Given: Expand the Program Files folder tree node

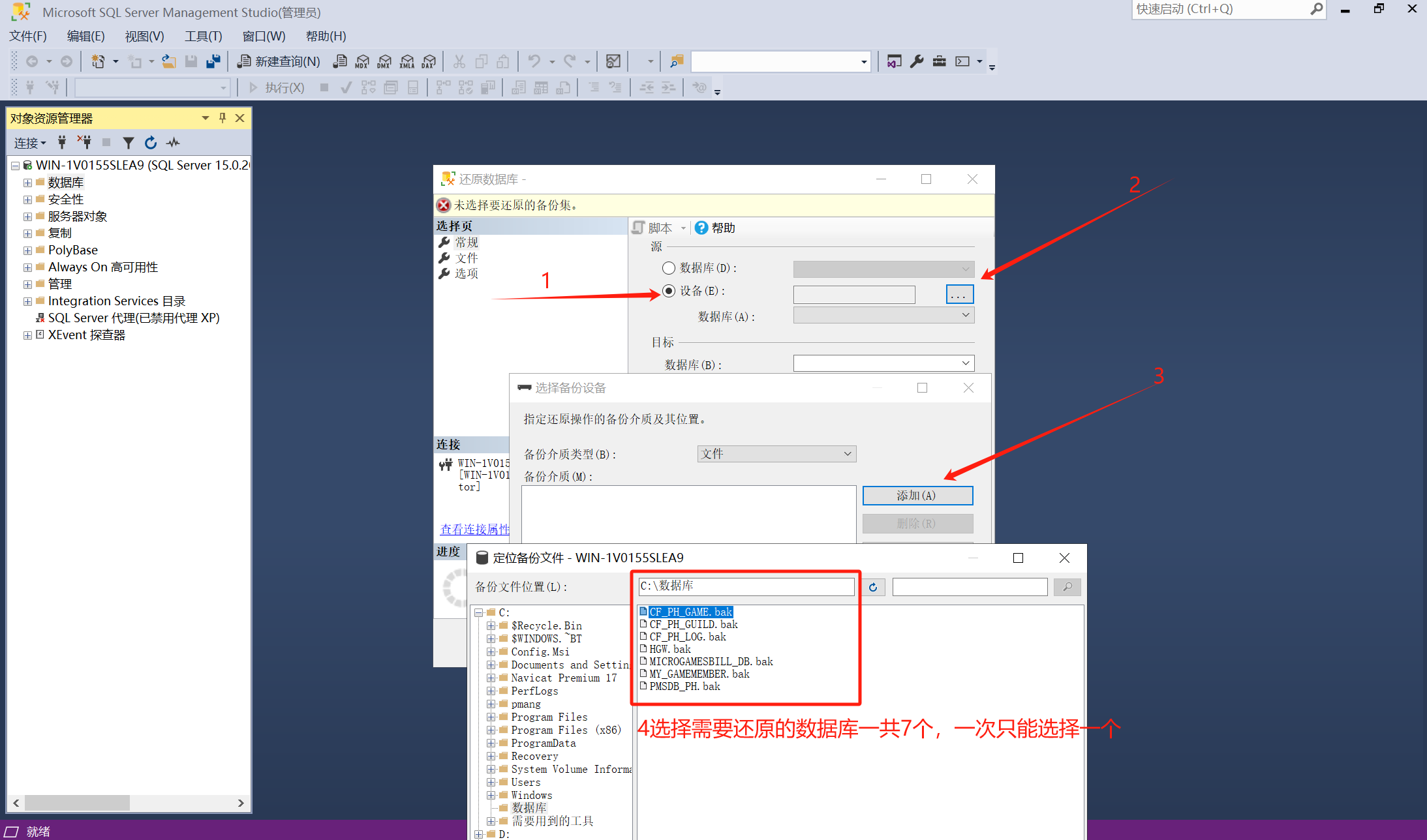Looking at the screenshot, I should 491,717.
